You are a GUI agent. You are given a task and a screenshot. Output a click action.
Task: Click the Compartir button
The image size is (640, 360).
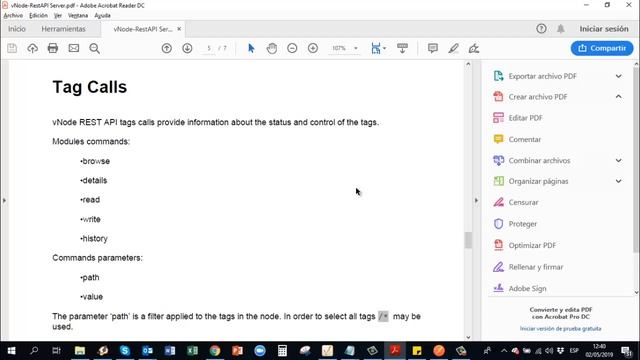click(602, 48)
